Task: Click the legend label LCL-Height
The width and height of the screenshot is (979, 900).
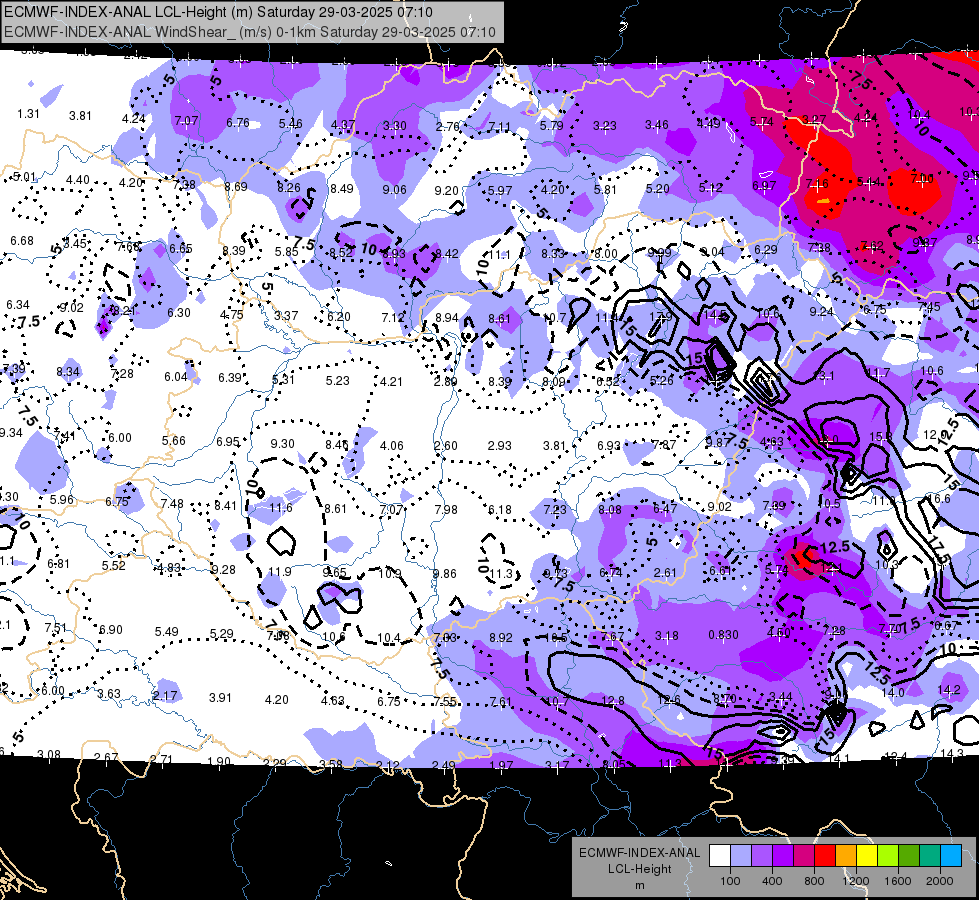Action: 639,869
